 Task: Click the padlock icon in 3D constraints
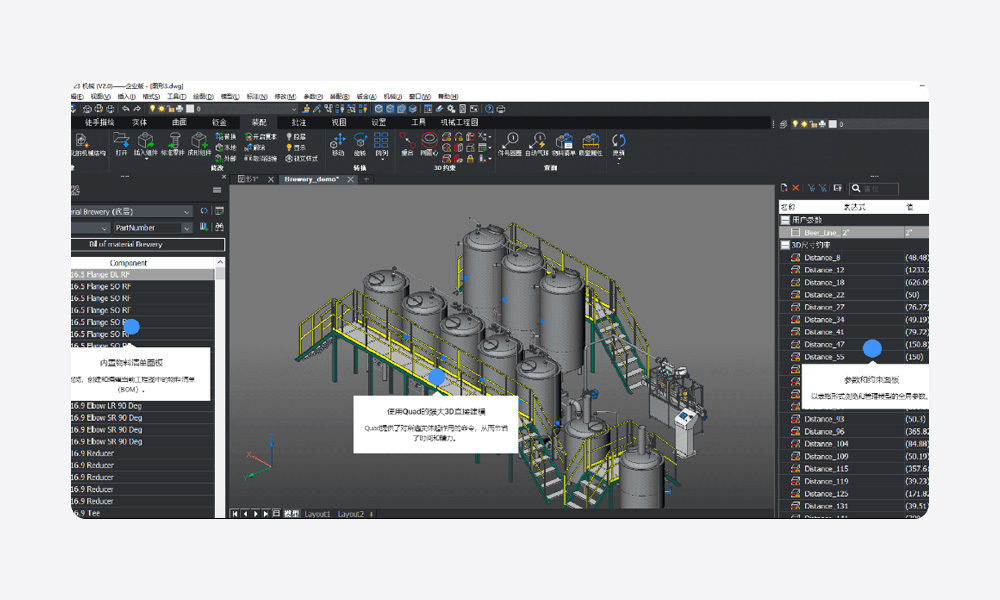click(470, 159)
